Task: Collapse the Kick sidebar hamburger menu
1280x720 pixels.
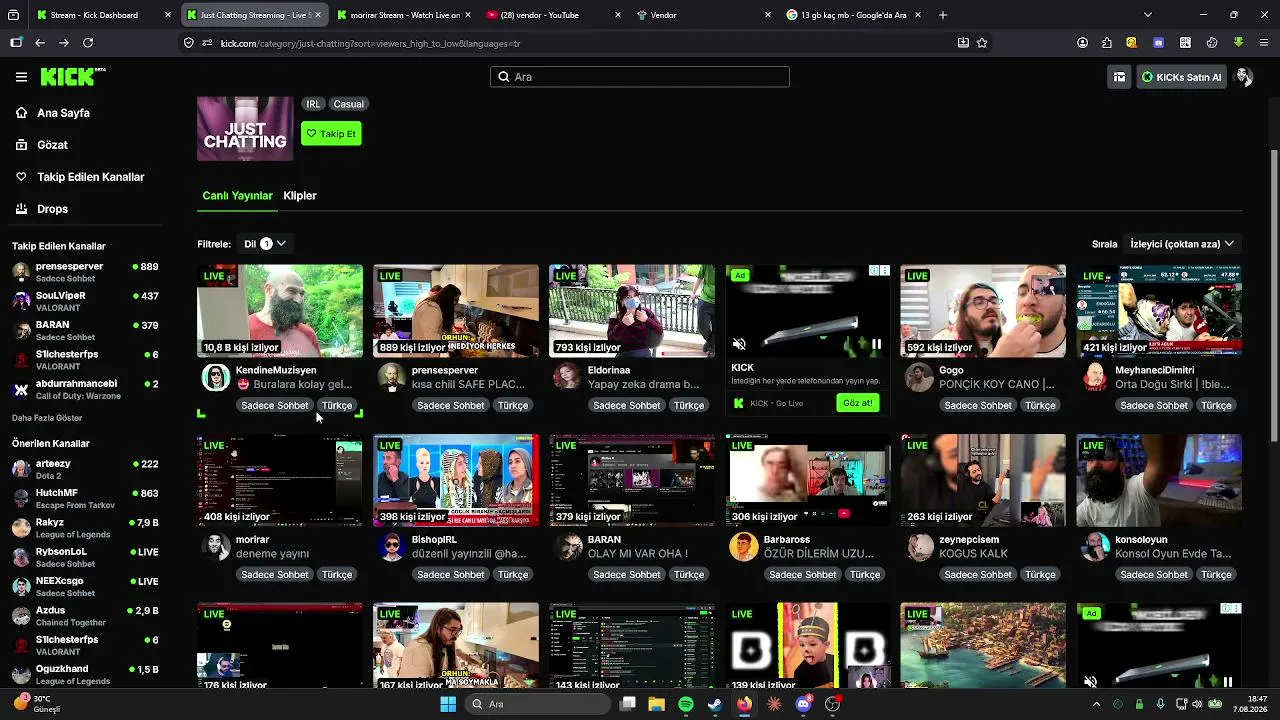Action: 21,77
